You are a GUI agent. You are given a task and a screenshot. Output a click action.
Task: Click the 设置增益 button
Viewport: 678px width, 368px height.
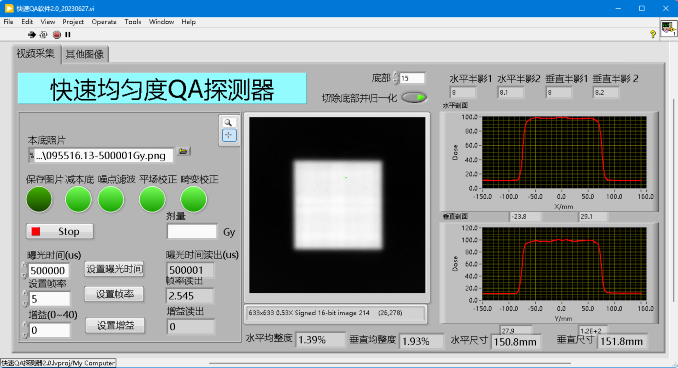pyautogui.click(x=115, y=325)
